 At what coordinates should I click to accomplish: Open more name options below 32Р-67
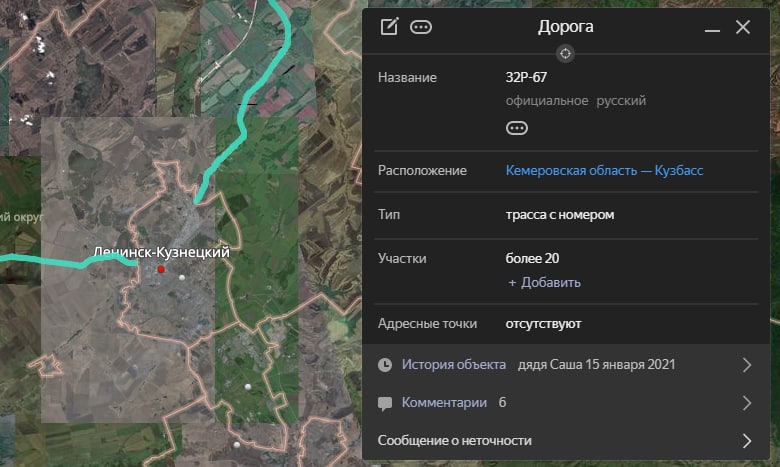[x=517, y=128]
